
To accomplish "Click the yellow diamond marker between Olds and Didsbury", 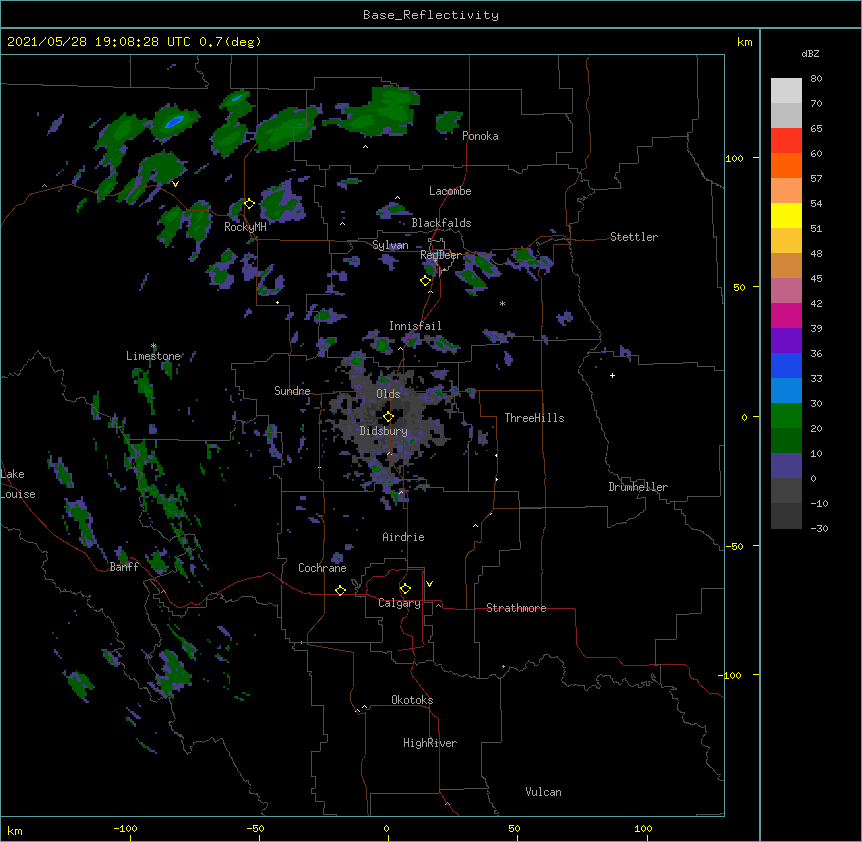I will tap(388, 417).
